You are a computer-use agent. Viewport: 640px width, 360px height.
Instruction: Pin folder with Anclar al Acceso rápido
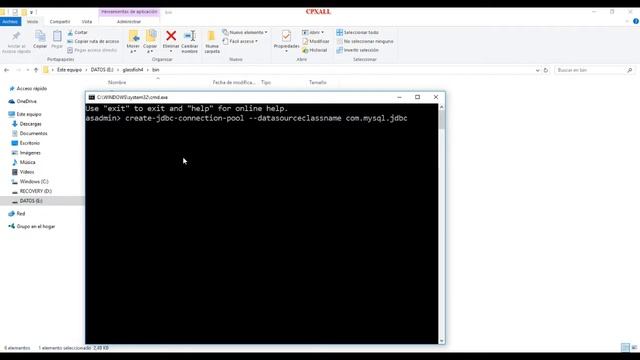[x=16, y=42]
